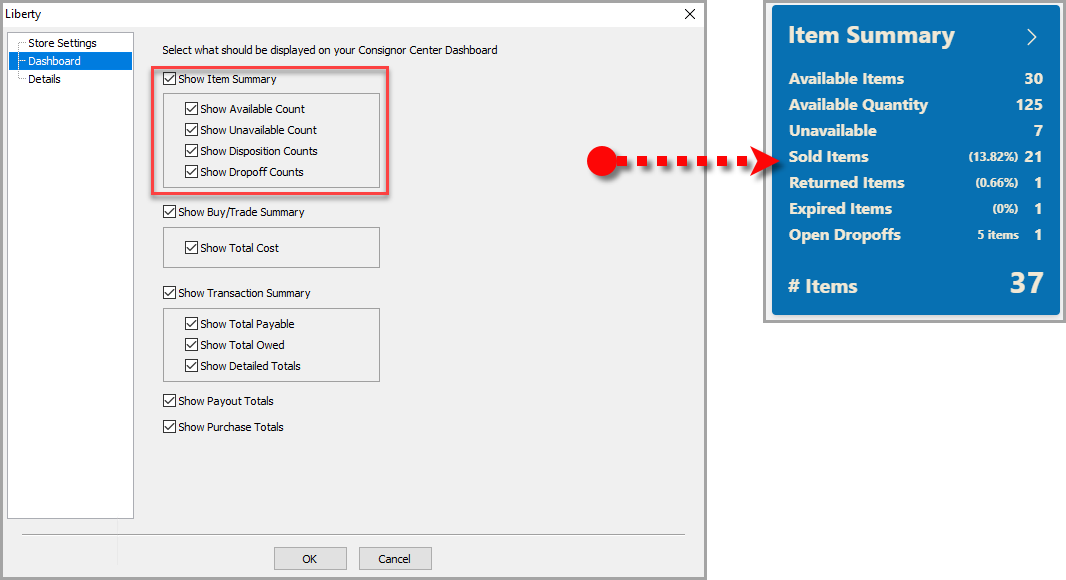Click the Consignor Center Dashboard instruction text
The image size is (1066, 580).
pos(330,50)
